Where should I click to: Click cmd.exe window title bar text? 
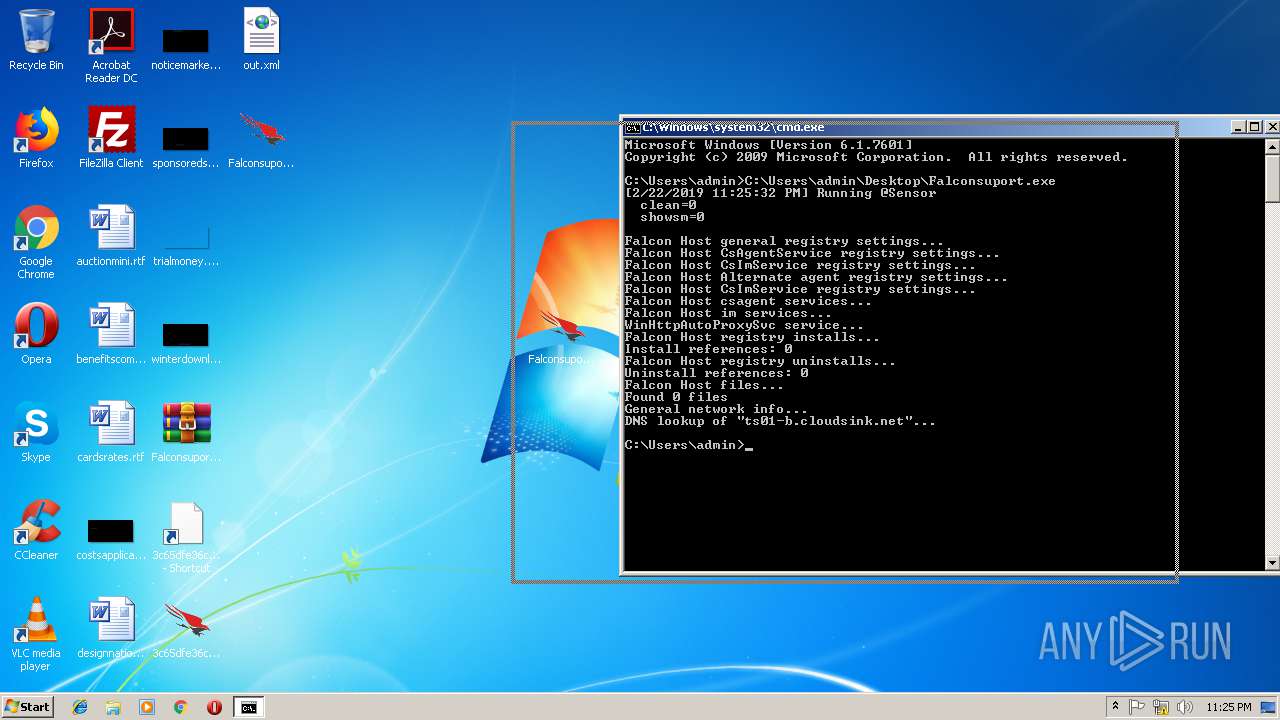click(733, 127)
